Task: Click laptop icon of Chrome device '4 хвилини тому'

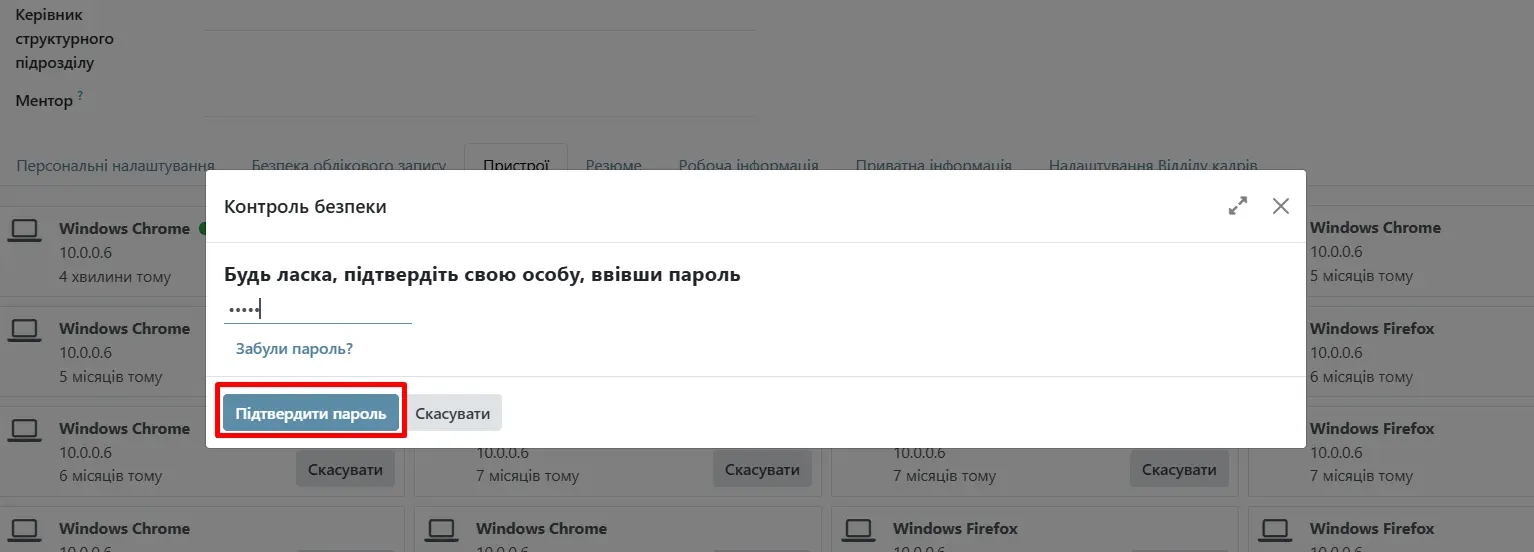Action: click(24, 231)
